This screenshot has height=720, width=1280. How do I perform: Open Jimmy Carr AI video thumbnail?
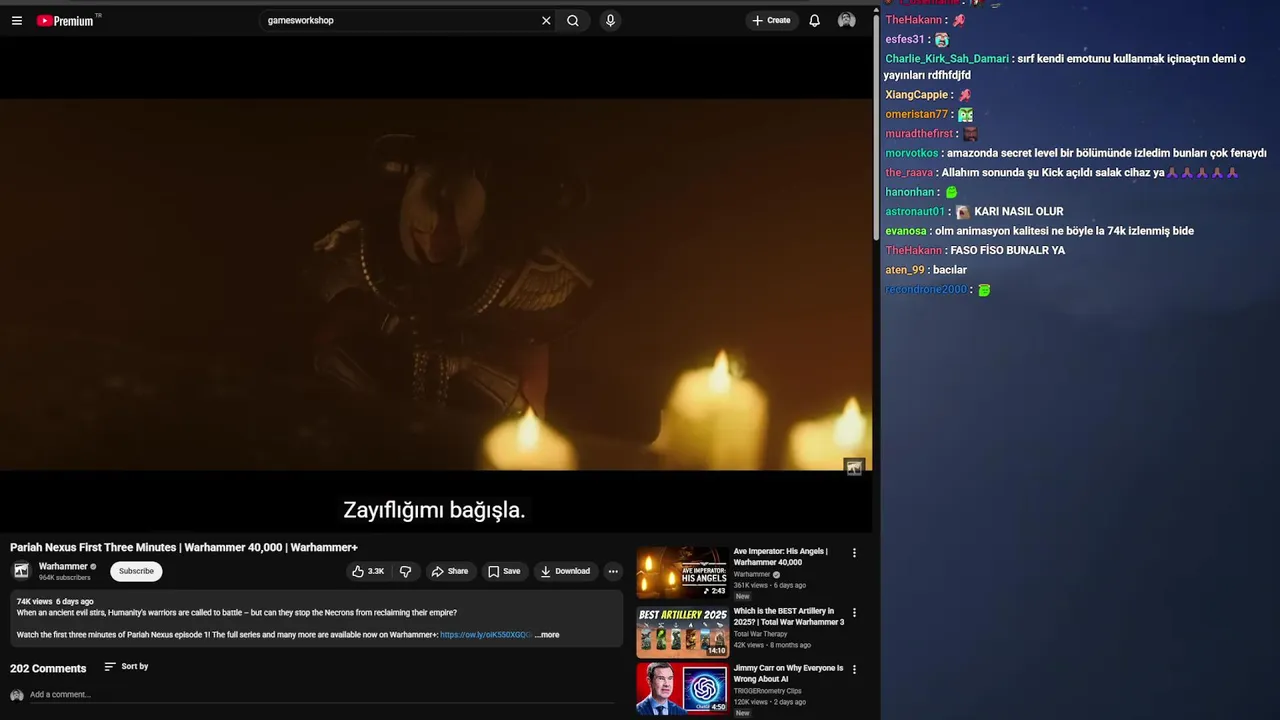pyautogui.click(x=682, y=689)
